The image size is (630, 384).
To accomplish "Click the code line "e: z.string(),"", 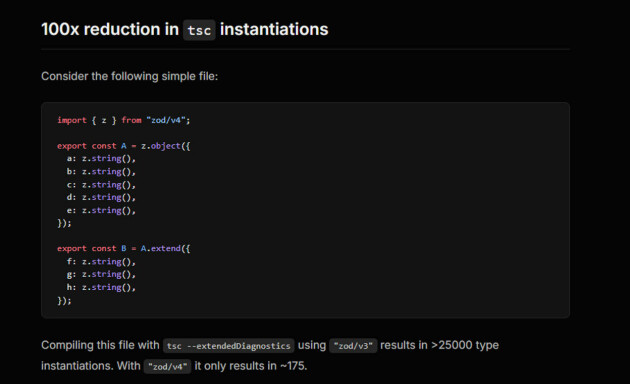I will point(101,210).
